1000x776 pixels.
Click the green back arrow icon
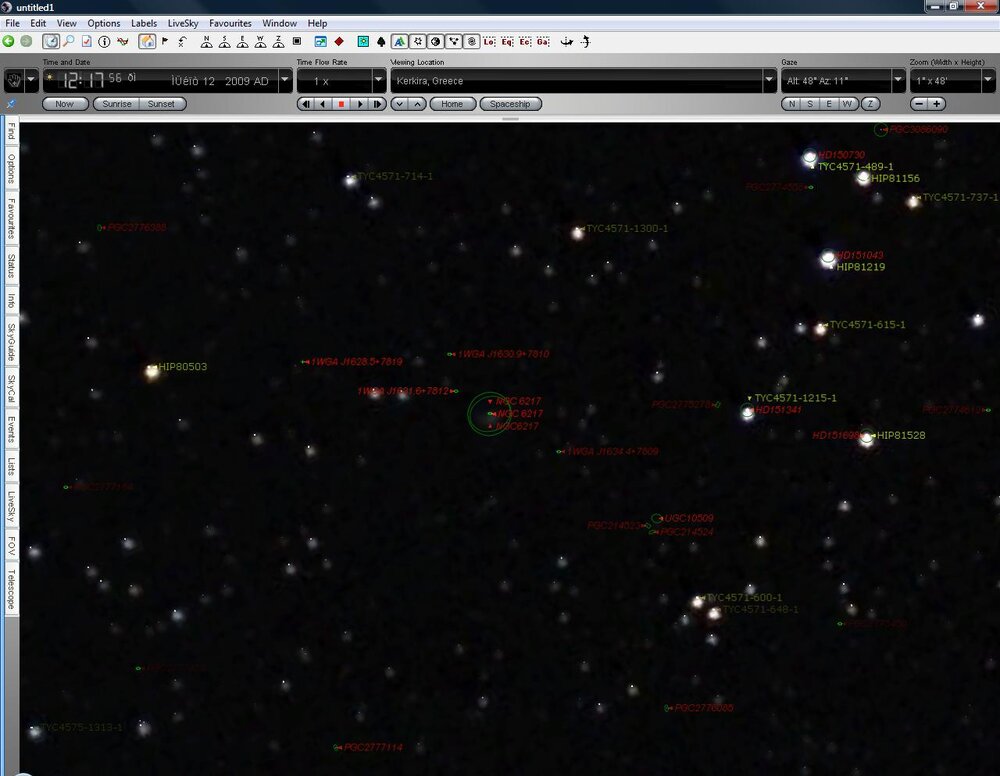coord(9,41)
